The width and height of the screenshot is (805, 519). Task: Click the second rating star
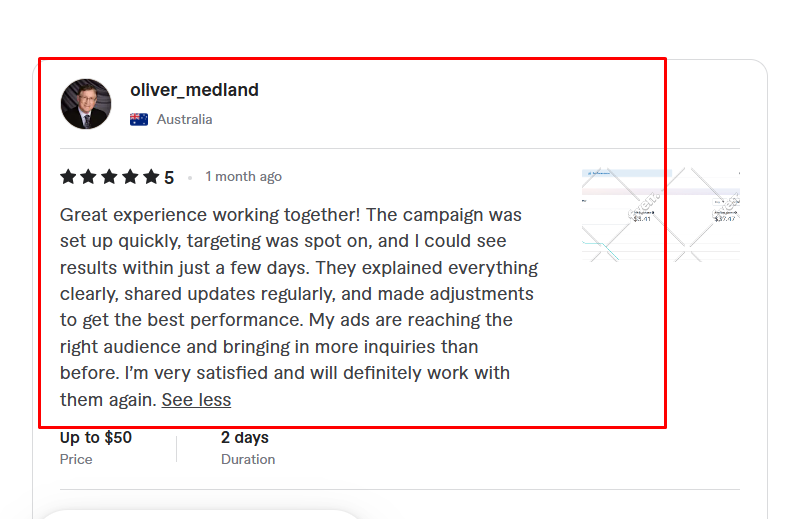point(89,177)
